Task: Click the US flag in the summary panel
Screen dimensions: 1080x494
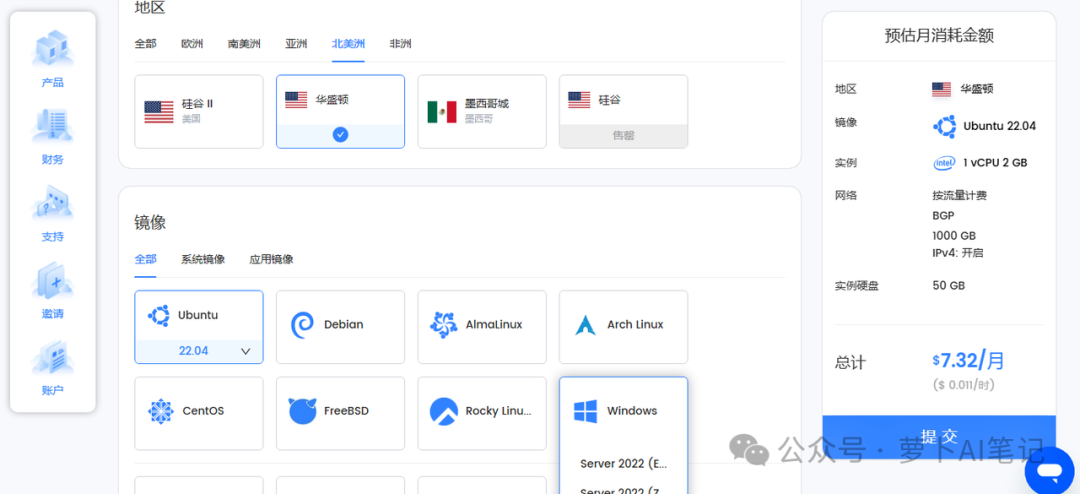Action: (942, 90)
